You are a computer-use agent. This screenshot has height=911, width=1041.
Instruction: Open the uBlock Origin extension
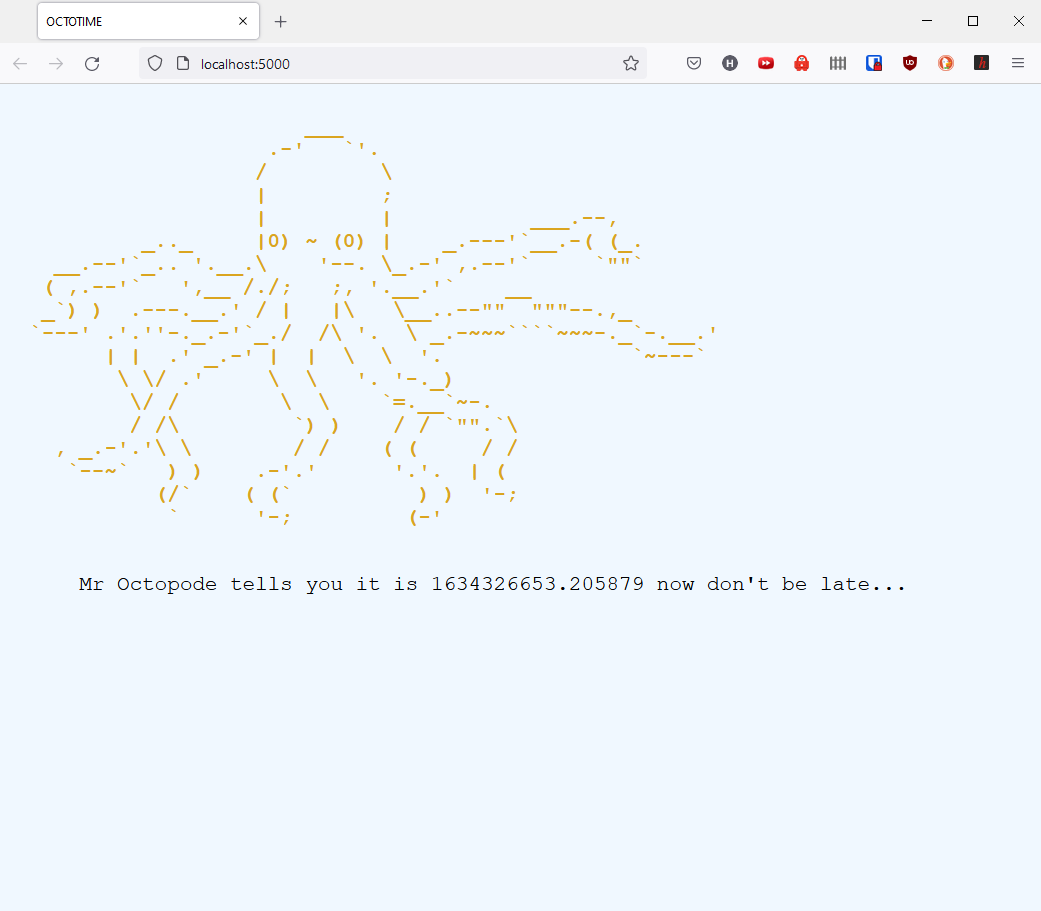tap(910, 64)
